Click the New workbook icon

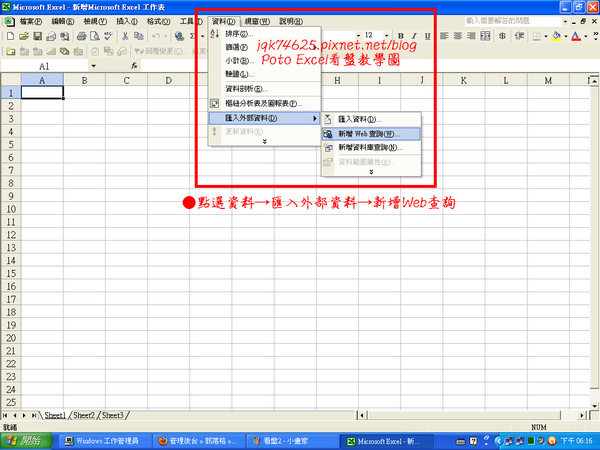click(10, 36)
